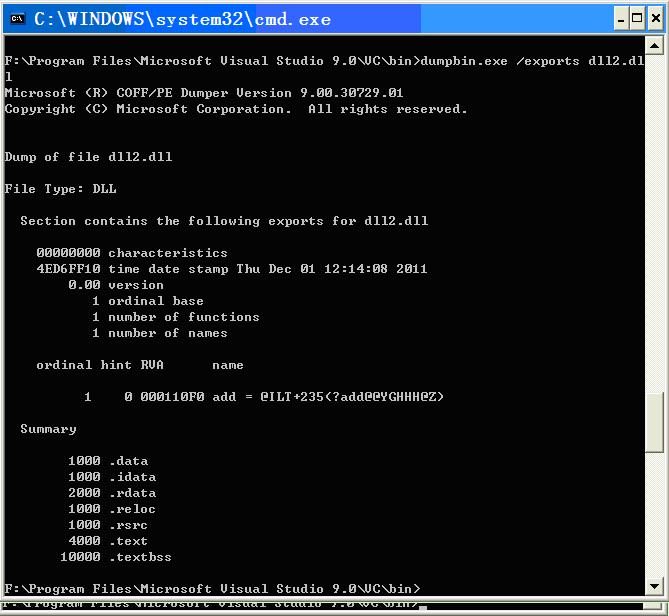Screen dimensions: 669x616
Task: Close the cmd.exe console window
Action: [653, 19]
